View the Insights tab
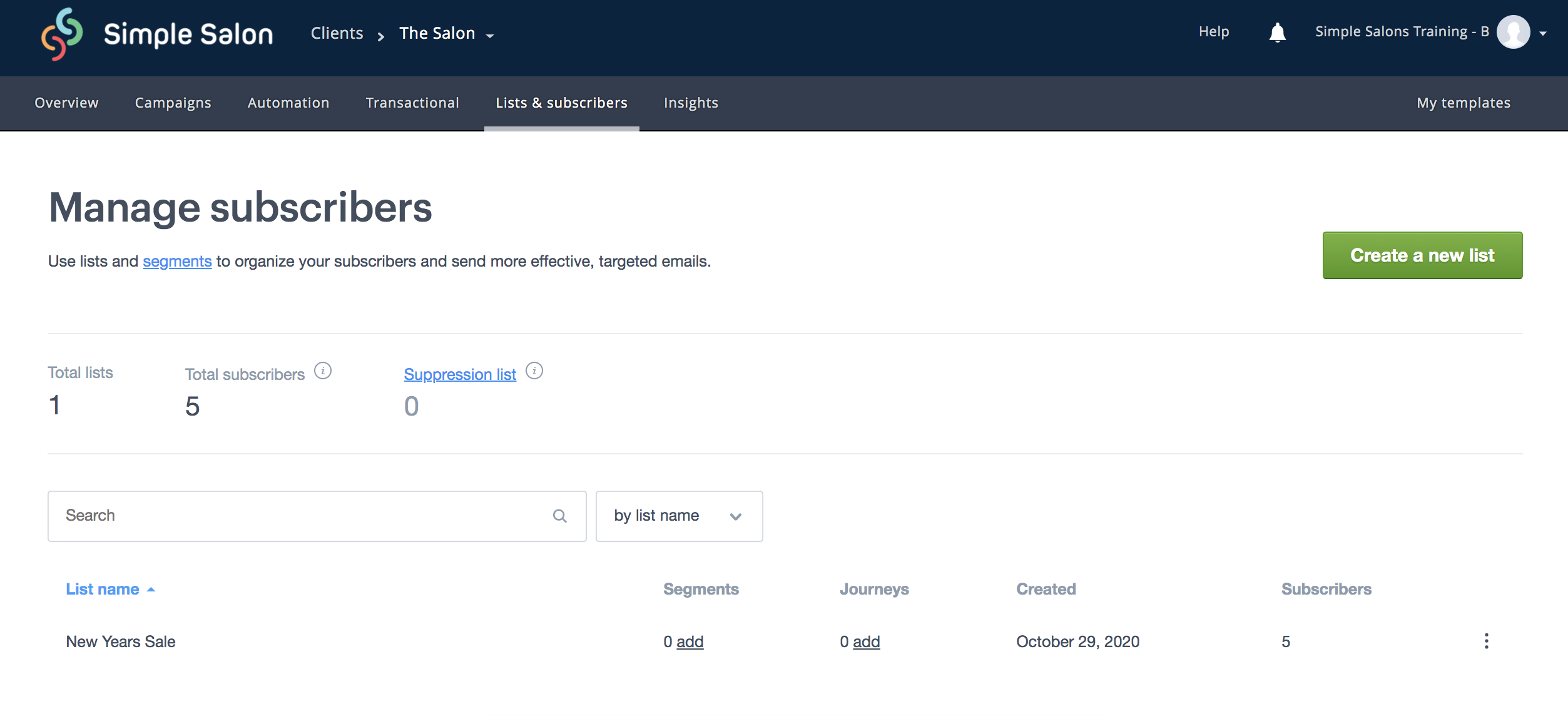Image resolution: width=1568 pixels, height=716 pixels. click(691, 103)
